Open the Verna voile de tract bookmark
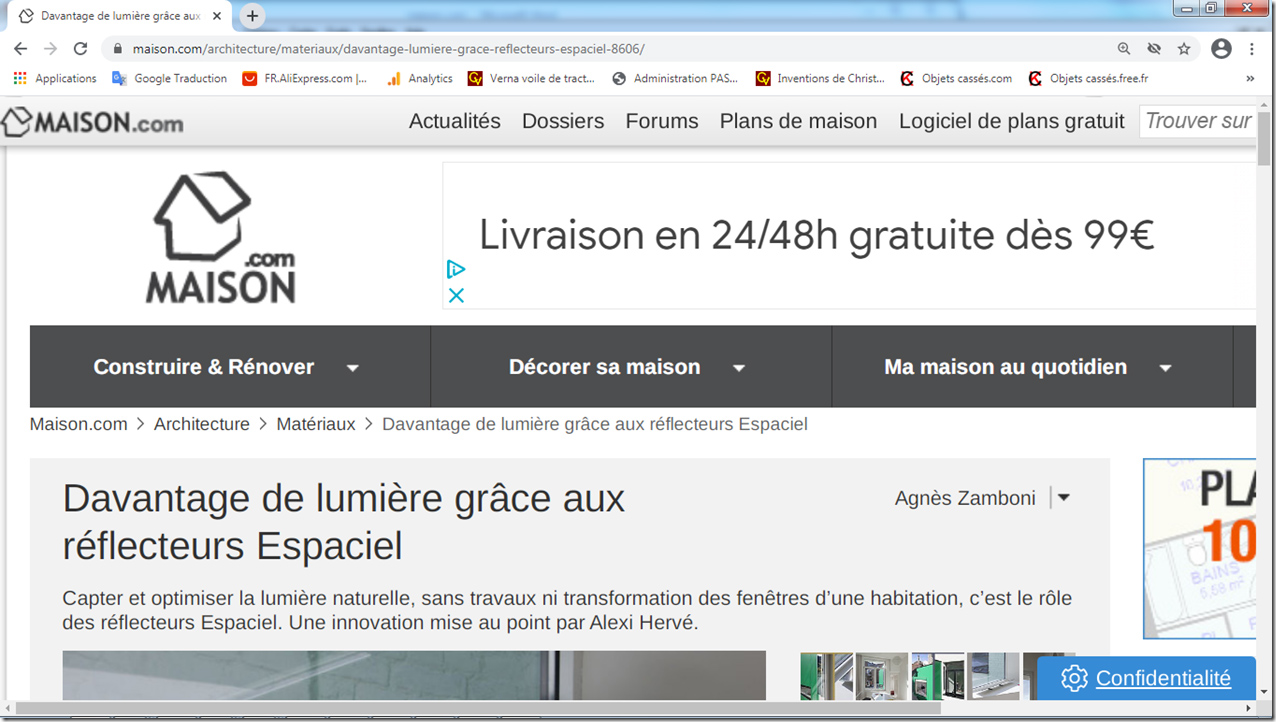1276x722 pixels. tap(531, 78)
